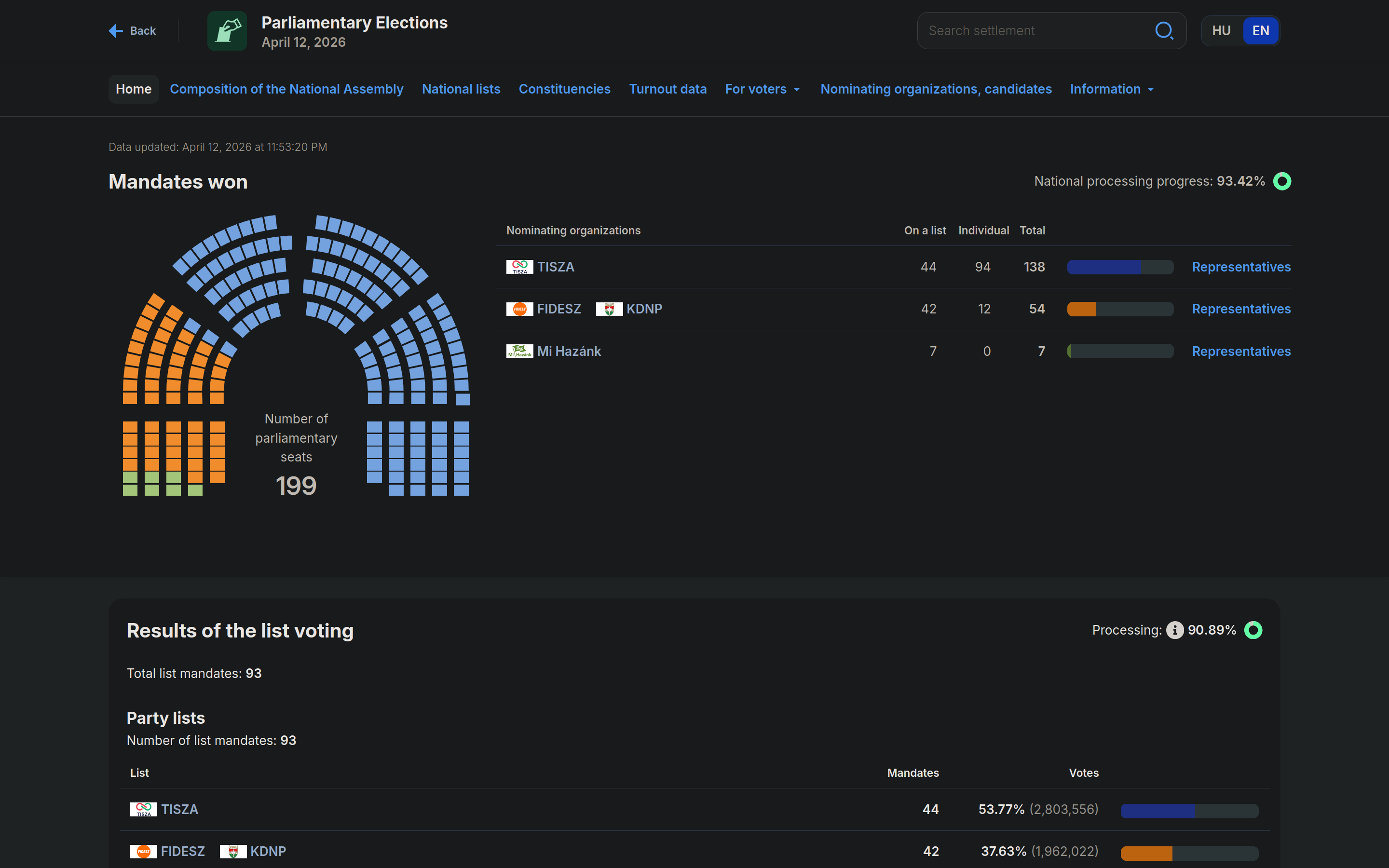Click the back arrow icon
This screenshot has height=868, width=1389.
(x=116, y=31)
